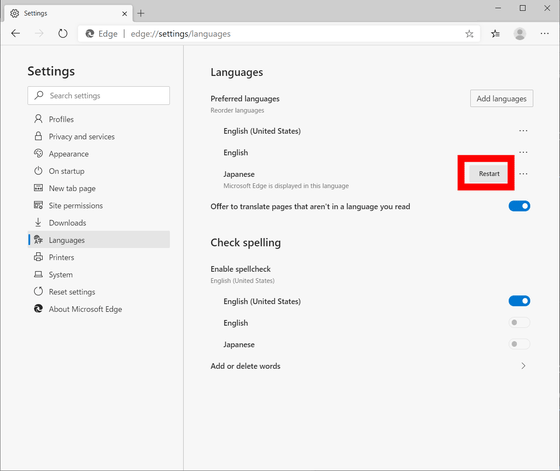Click the Site permissions icon

[38, 205]
